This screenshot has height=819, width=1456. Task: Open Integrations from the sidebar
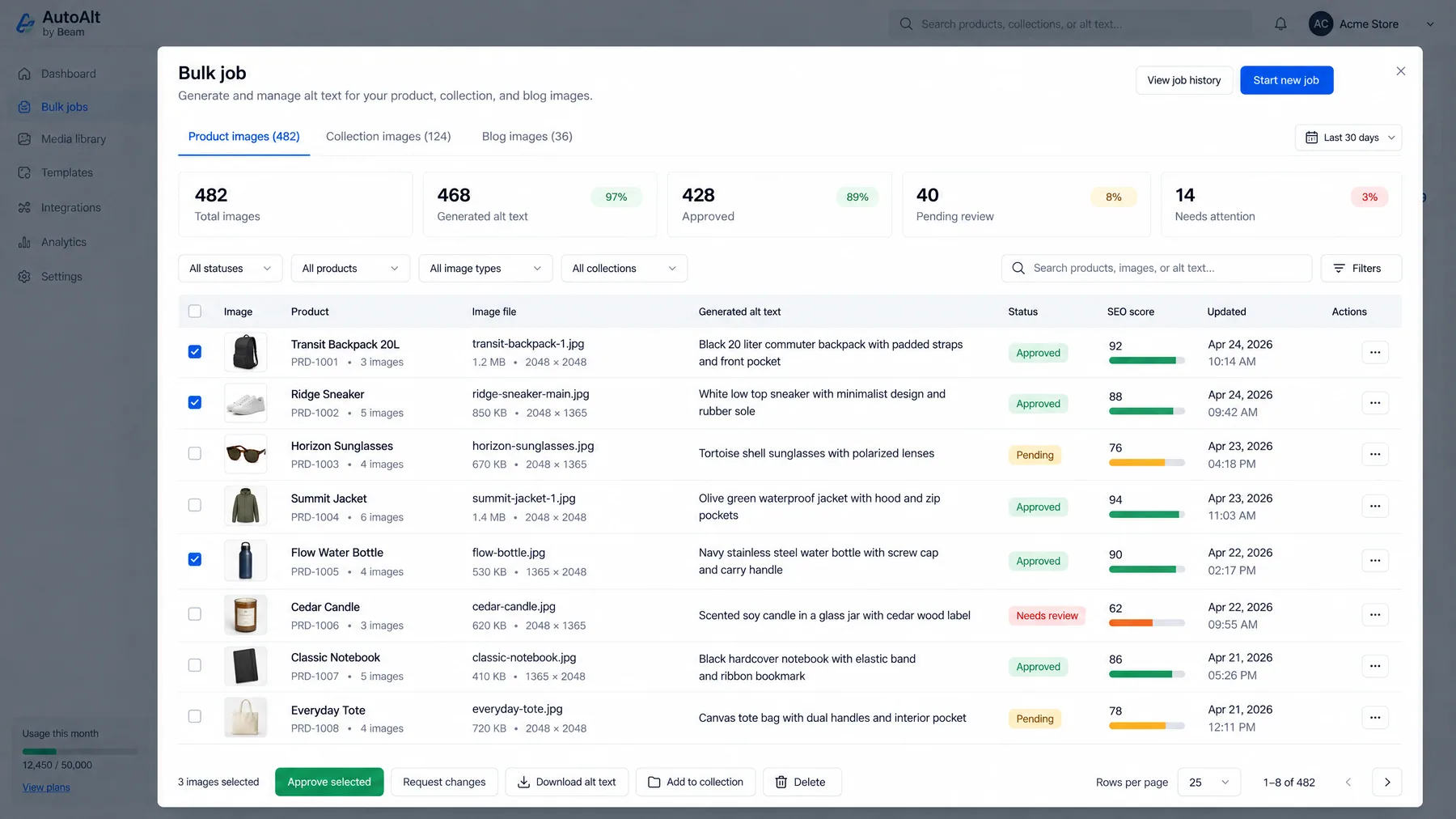tap(71, 208)
